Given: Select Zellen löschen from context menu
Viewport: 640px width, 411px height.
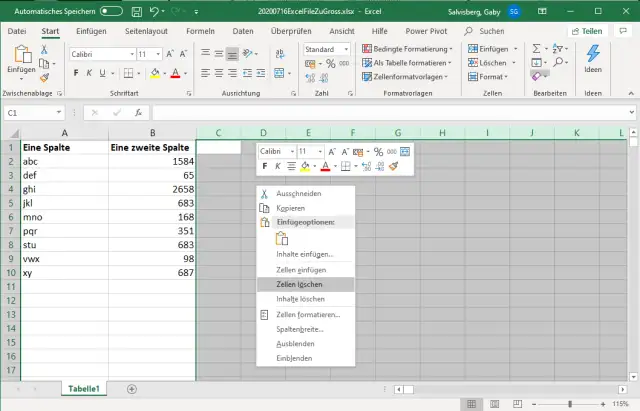Looking at the screenshot, I should [x=299, y=284].
